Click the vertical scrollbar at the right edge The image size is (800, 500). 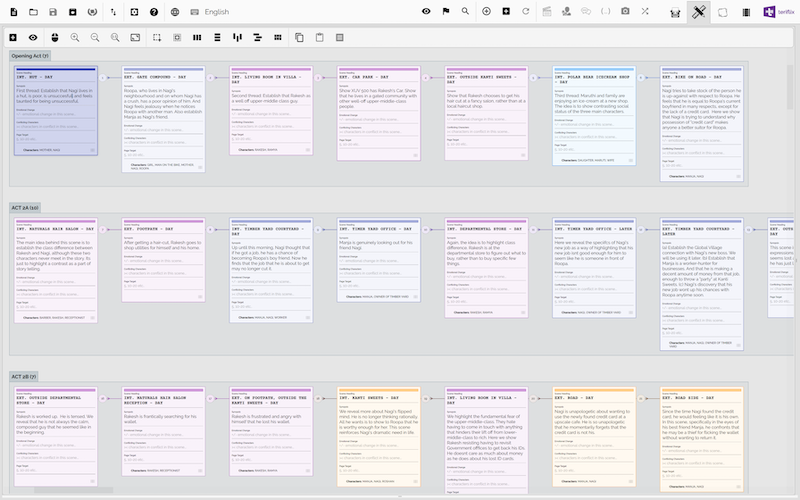(791, 87)
